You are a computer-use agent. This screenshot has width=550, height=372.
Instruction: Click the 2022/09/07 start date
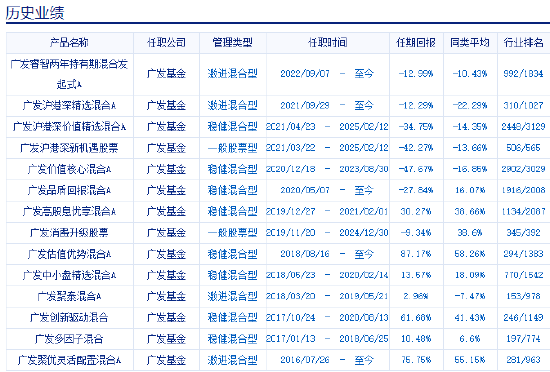[305, 74]
